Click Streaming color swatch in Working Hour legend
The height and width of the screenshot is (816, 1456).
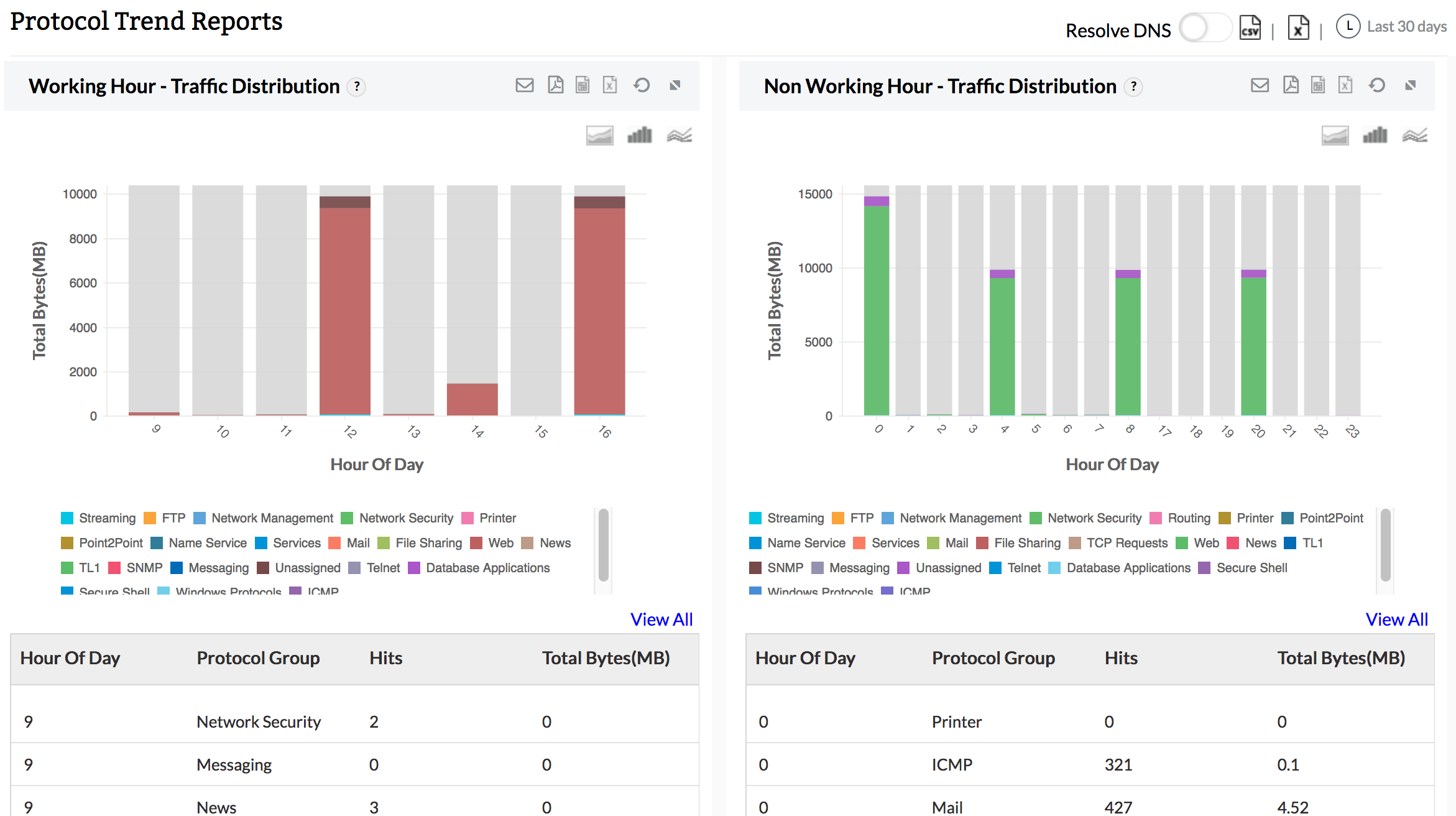(67, 518)
